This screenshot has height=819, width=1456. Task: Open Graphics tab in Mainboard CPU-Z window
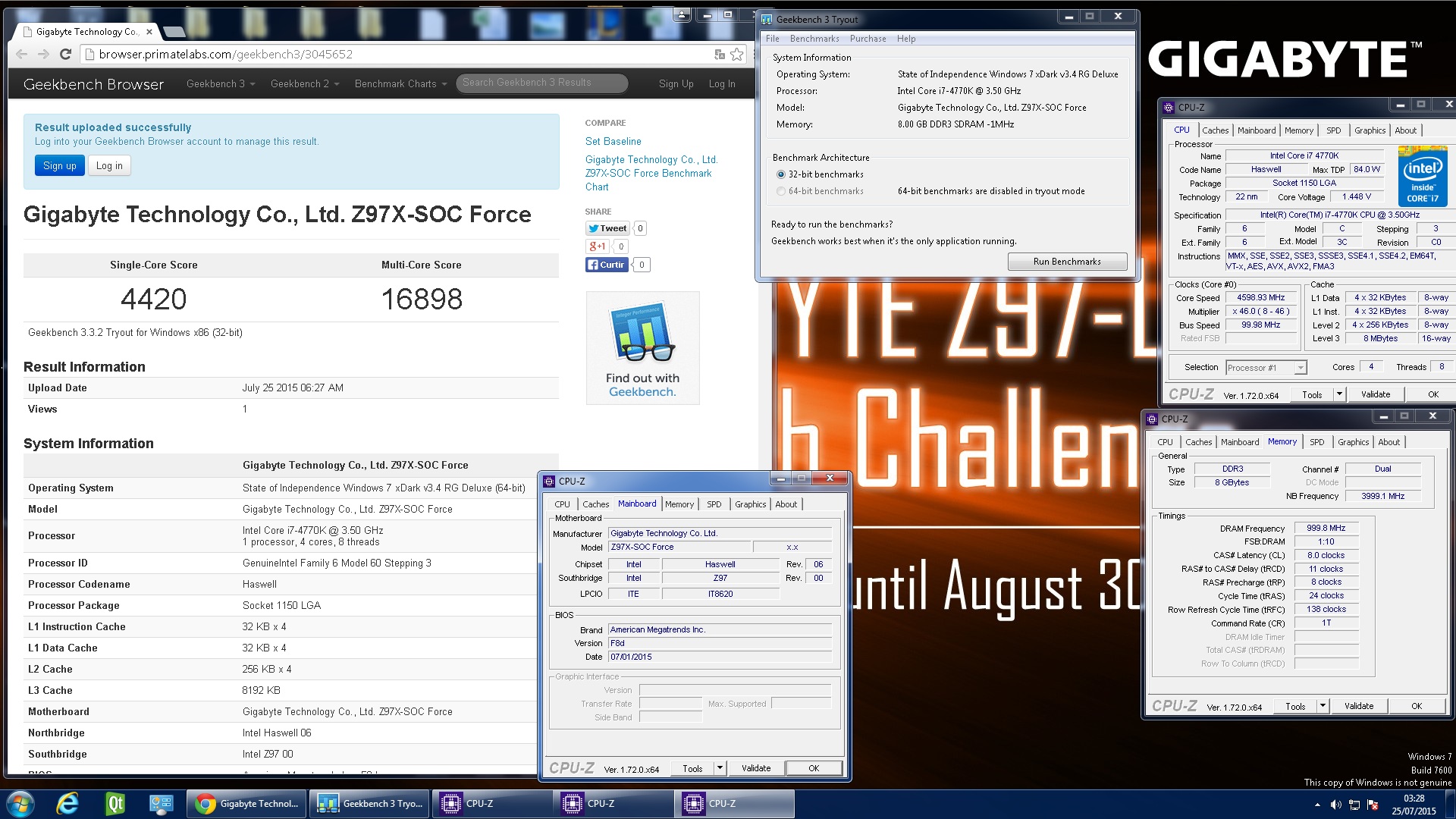coord(750,504)
